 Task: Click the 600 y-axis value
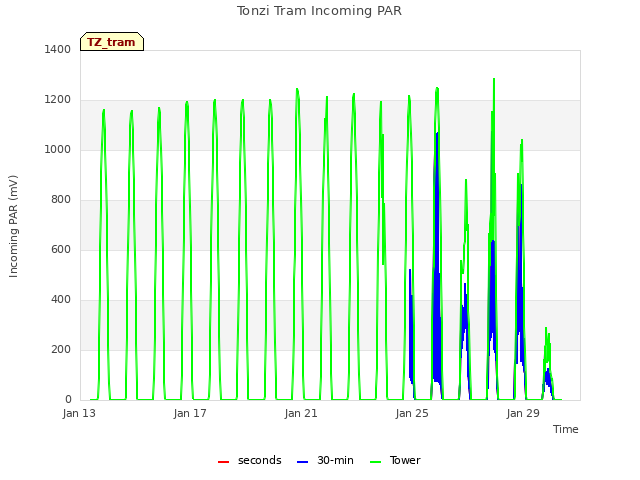[x=61, y=249]
